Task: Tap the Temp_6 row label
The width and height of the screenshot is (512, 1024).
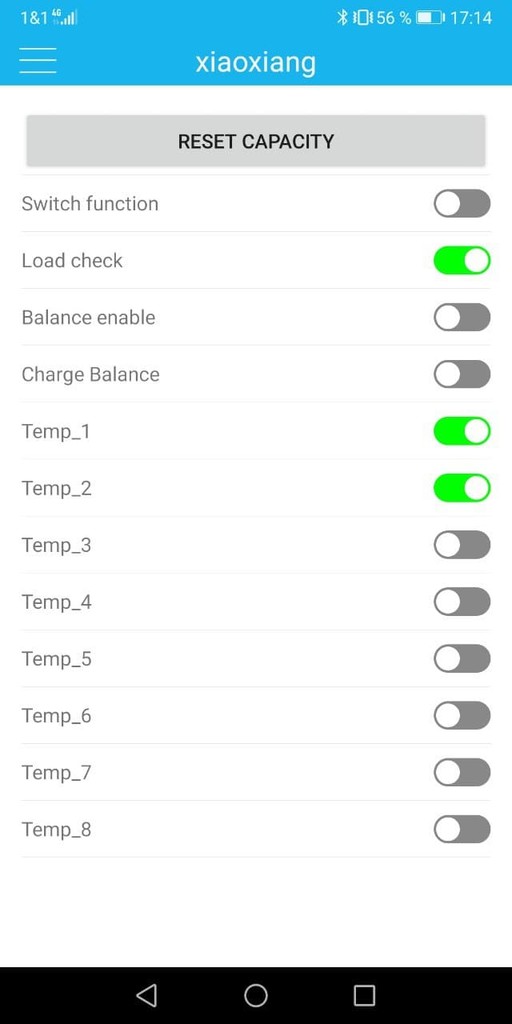Action: click(x=56, y=716)
